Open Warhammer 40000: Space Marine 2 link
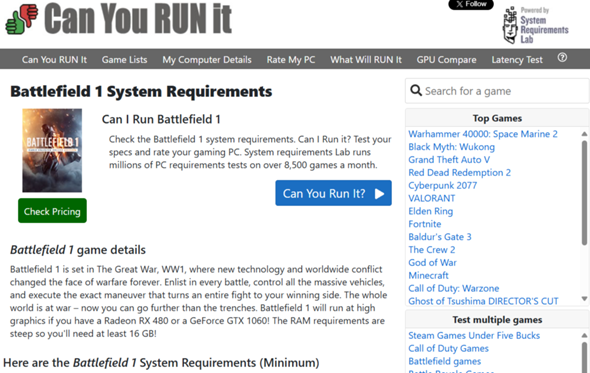Image resolution: width=590 pixels, height=373 pixels. [483, 134]
